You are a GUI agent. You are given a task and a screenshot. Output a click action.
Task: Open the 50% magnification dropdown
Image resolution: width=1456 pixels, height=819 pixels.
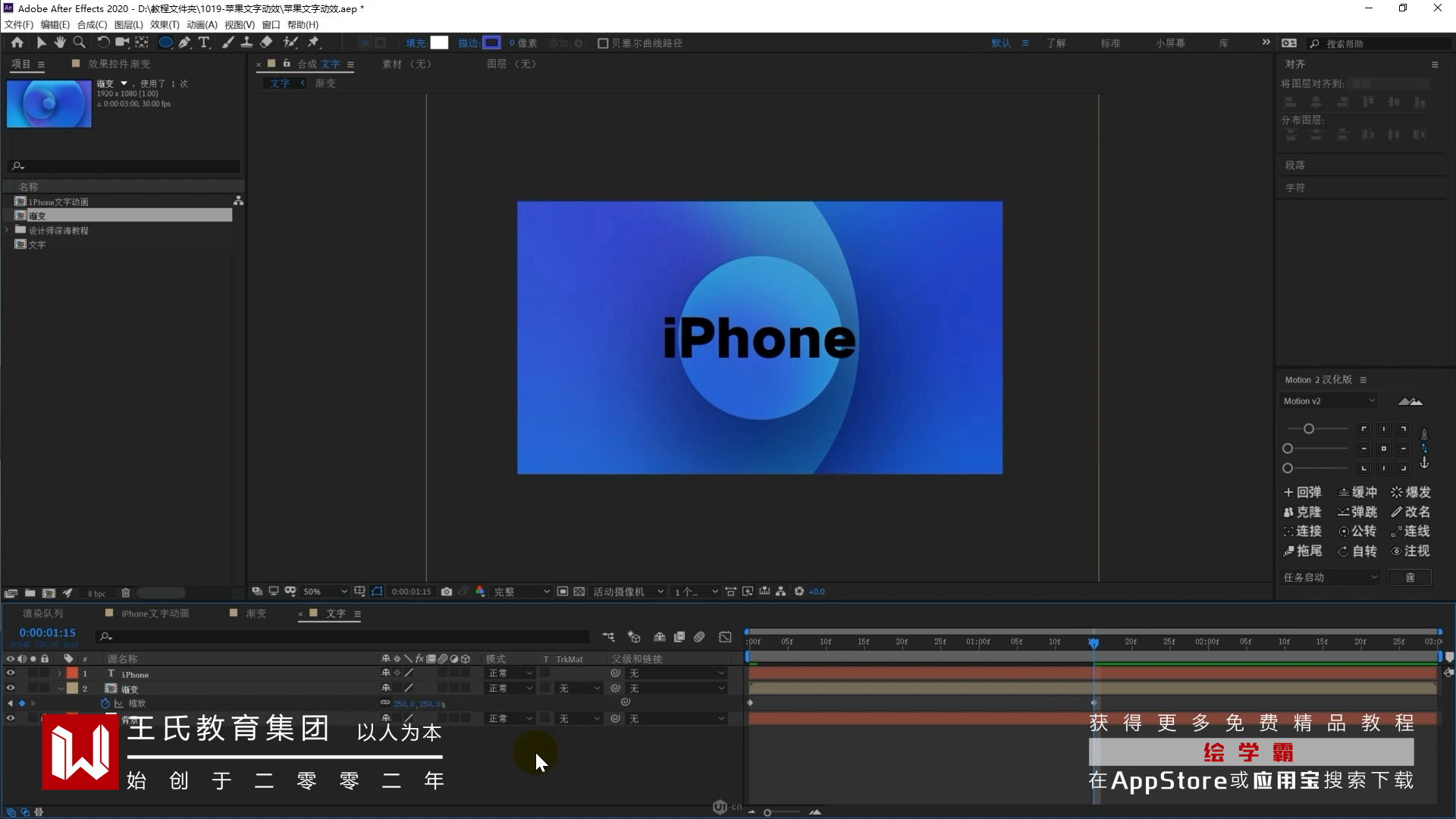pos(325,591)
